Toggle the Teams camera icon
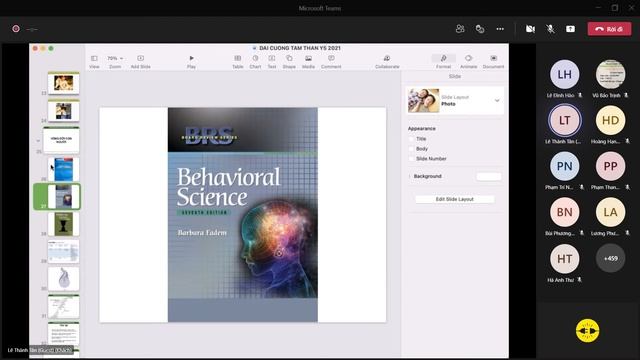Viewport: 640px width, 360px height. click(530, 29)
